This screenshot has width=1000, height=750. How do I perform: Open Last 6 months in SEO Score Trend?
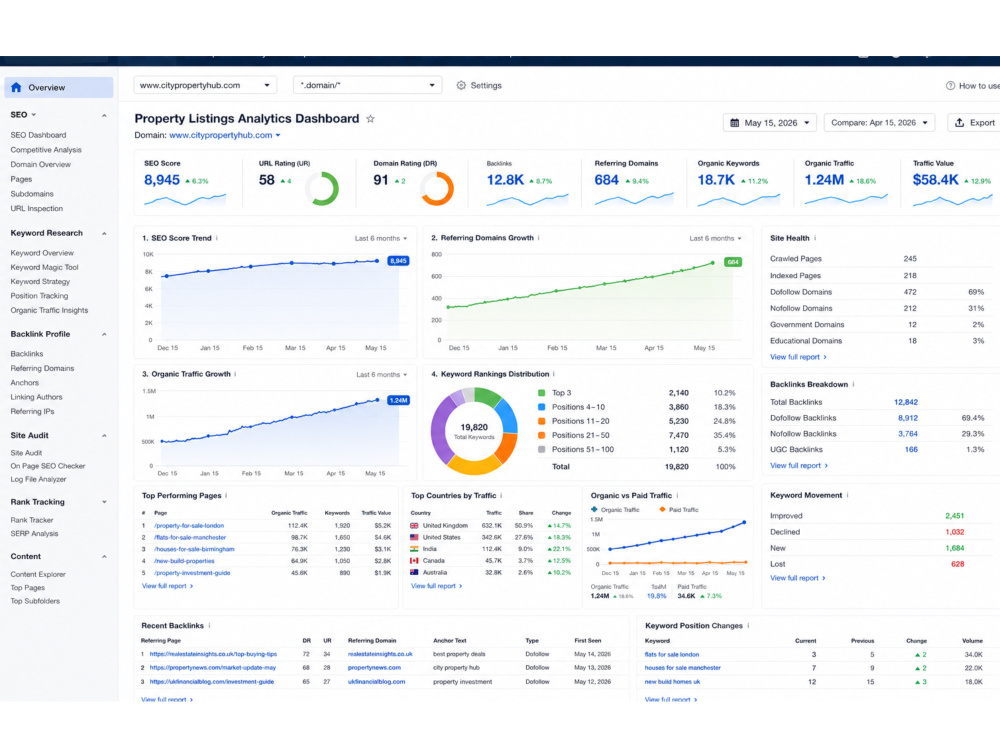tap(381, 239)
